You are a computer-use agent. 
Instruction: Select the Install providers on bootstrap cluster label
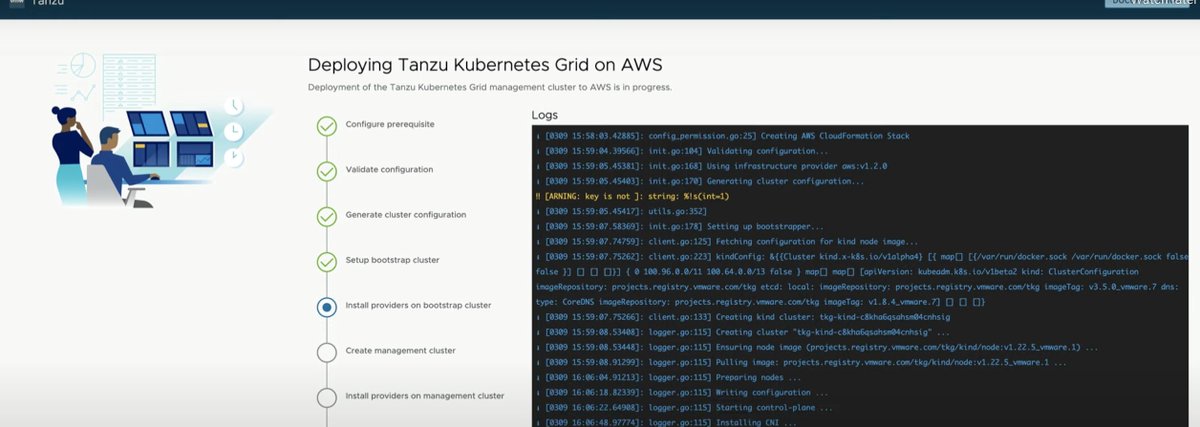click(x=418, y=305)
